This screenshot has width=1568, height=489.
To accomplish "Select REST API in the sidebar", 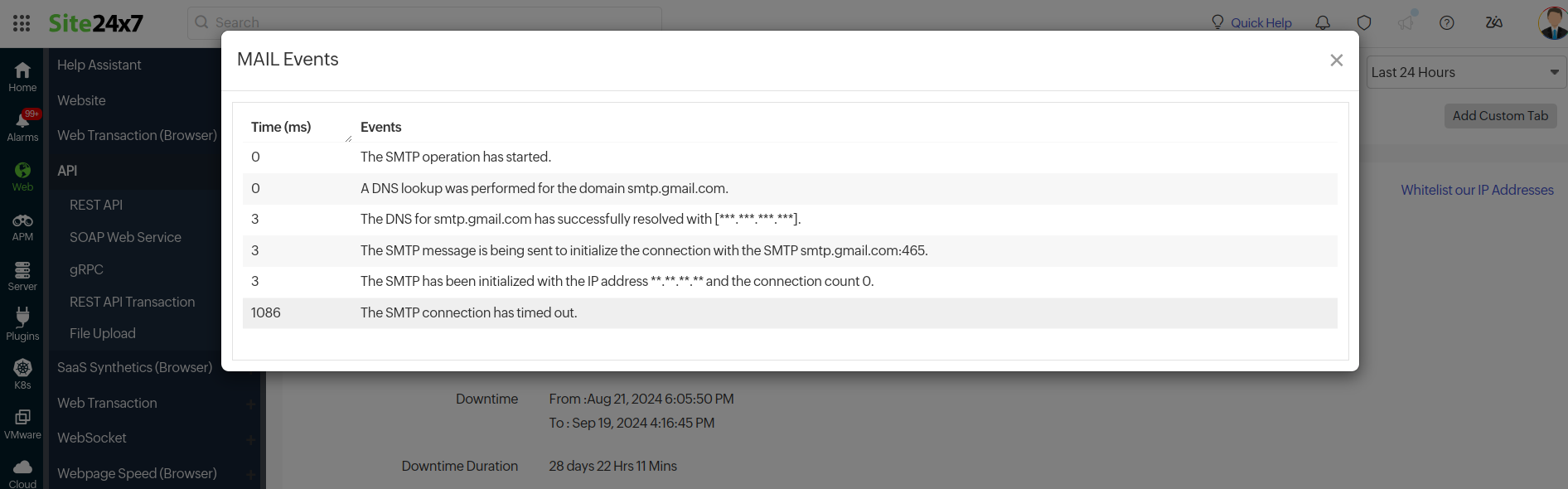I will click(96, 205).
